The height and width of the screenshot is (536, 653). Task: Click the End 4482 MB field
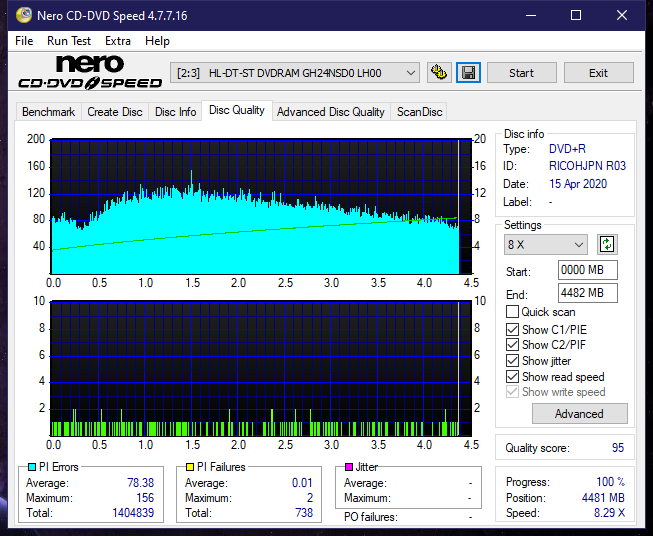click(x=588, y=293)
